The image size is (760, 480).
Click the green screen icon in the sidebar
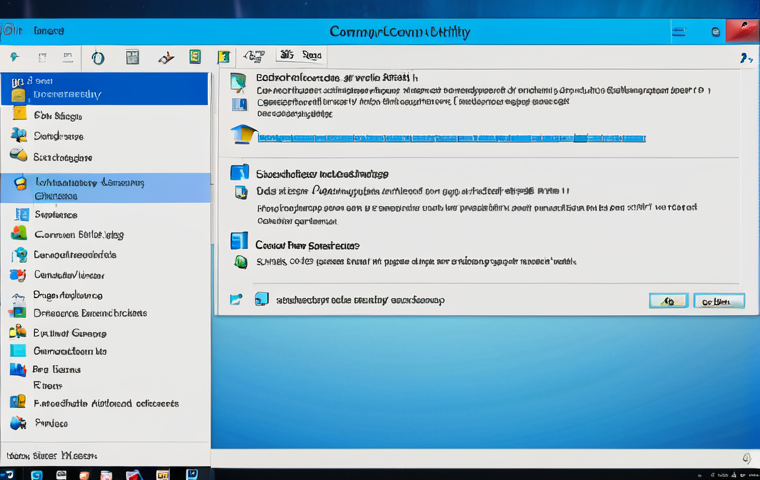tap(17, 313)
